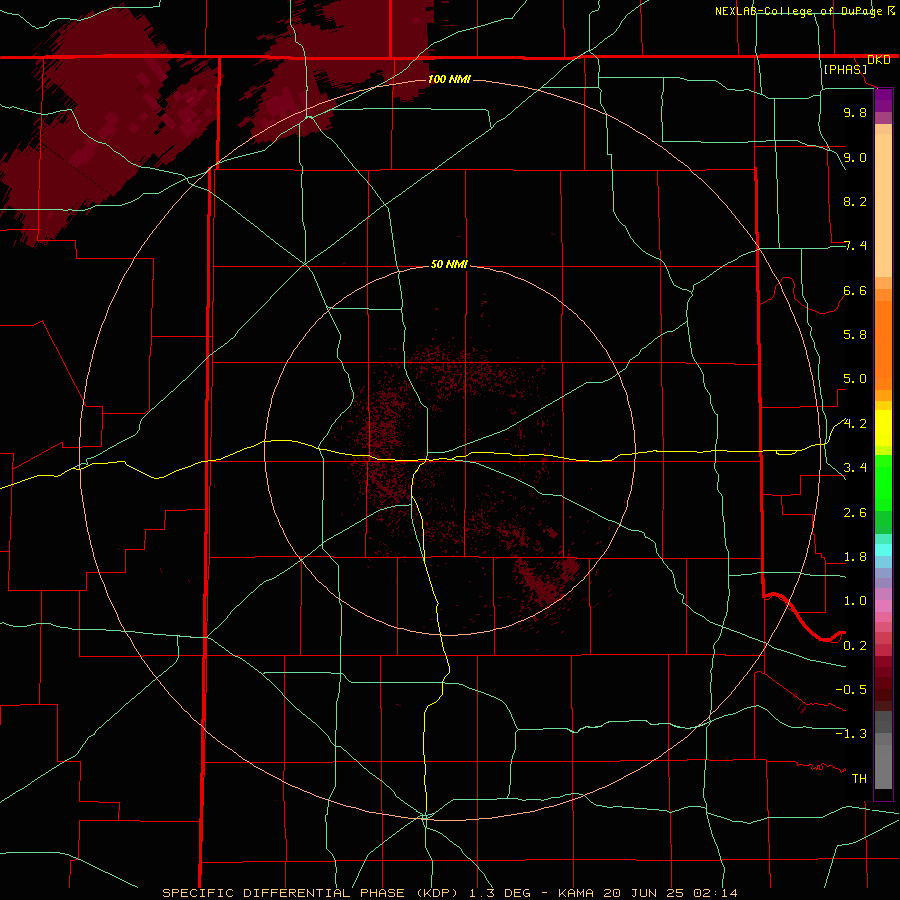Click the NEXLAB-College of DuPage credit text
Viewport: 900px width, 900px height.
[x=798, y=11]
